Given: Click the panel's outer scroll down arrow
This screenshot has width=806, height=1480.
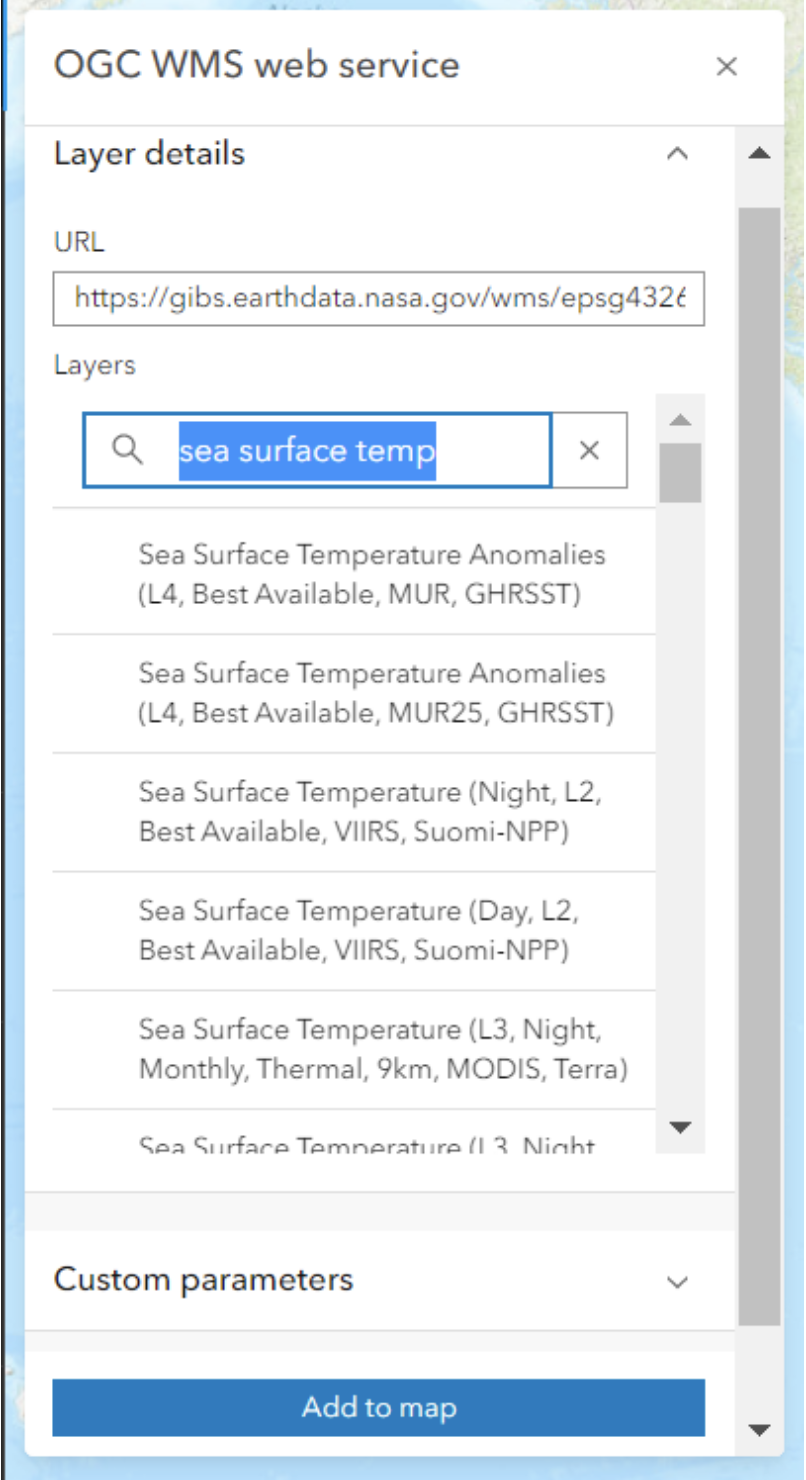Looking at the screenshot, I should pyautogui.click(x=760, y=1429).
